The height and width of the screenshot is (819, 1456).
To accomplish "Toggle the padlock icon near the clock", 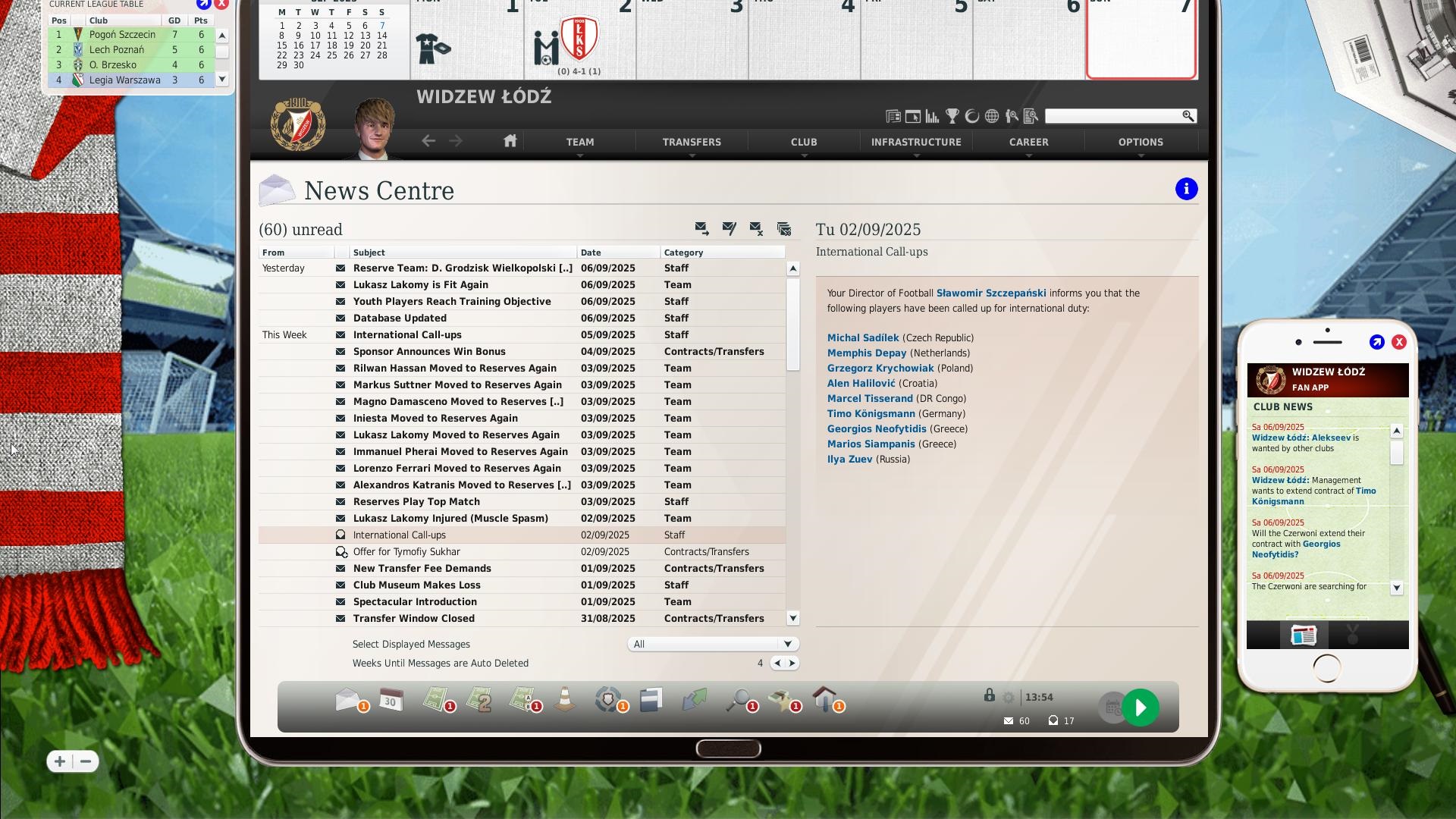I will click(989, 695).
